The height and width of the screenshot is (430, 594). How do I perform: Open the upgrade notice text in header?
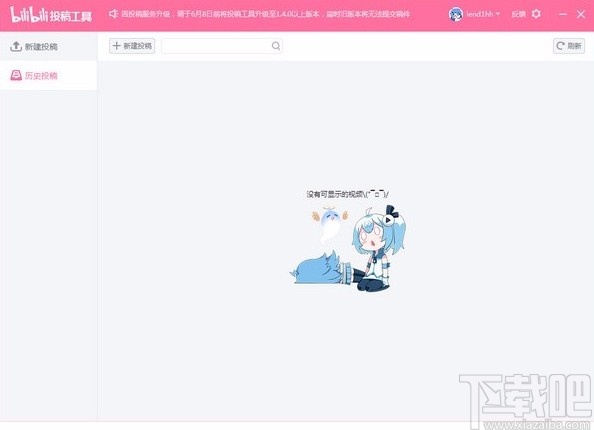266,14
